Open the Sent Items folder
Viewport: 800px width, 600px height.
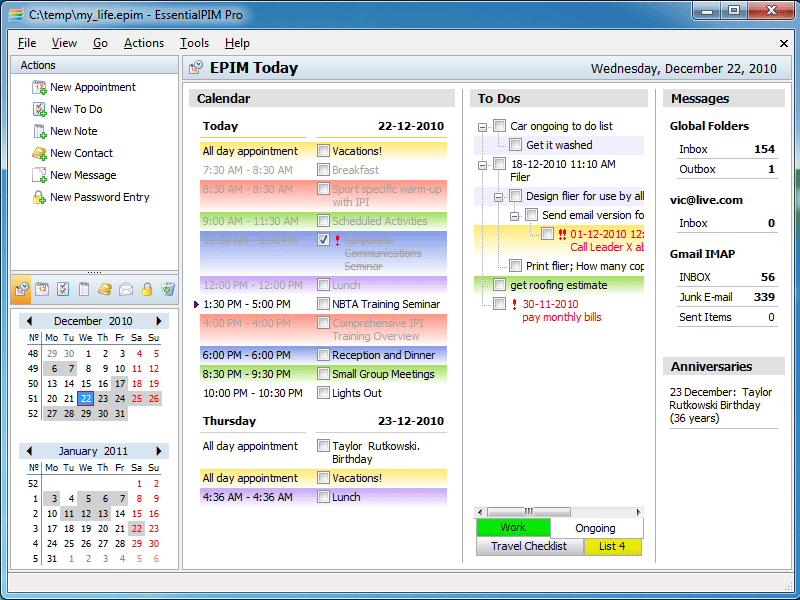pos(727,317)
